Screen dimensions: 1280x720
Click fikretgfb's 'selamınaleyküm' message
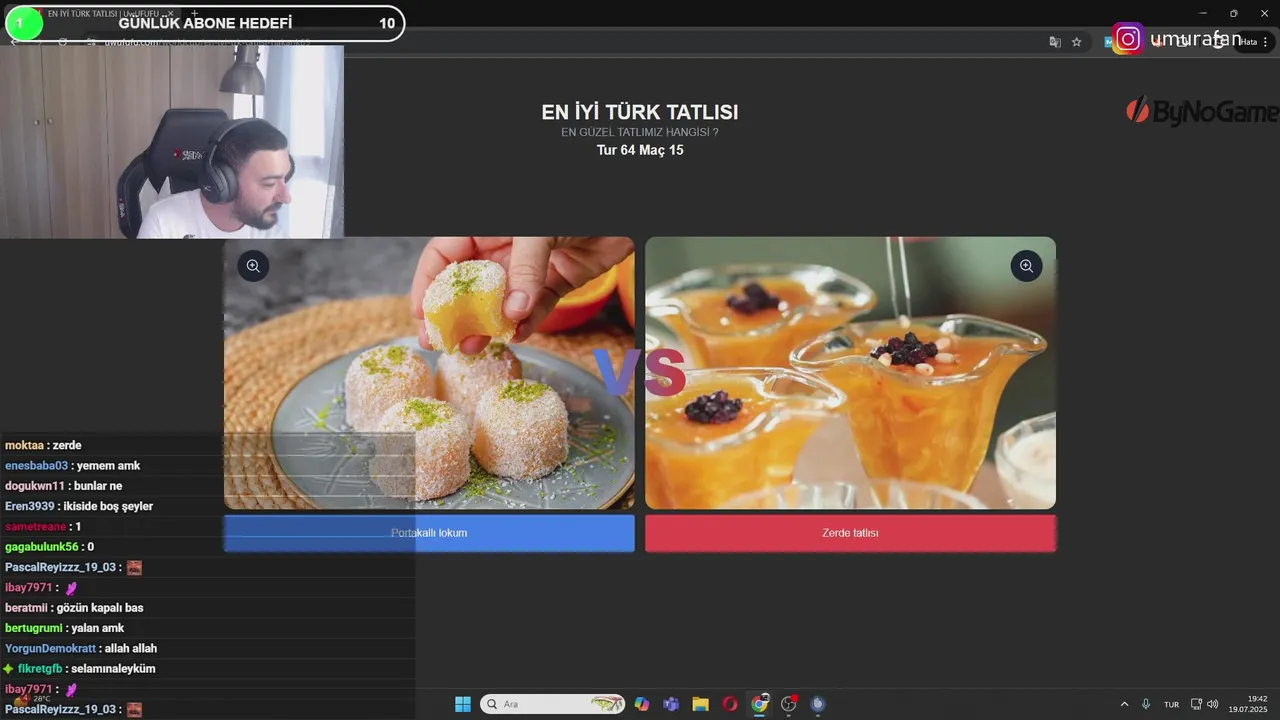[113, 668]
